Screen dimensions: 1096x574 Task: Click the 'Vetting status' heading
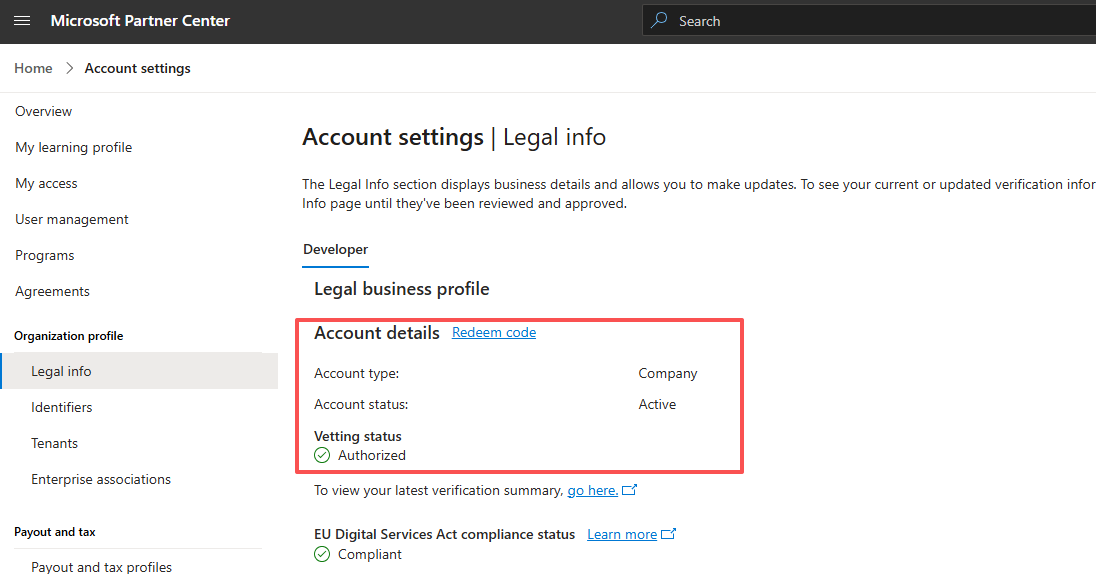[x=358, y=436]
